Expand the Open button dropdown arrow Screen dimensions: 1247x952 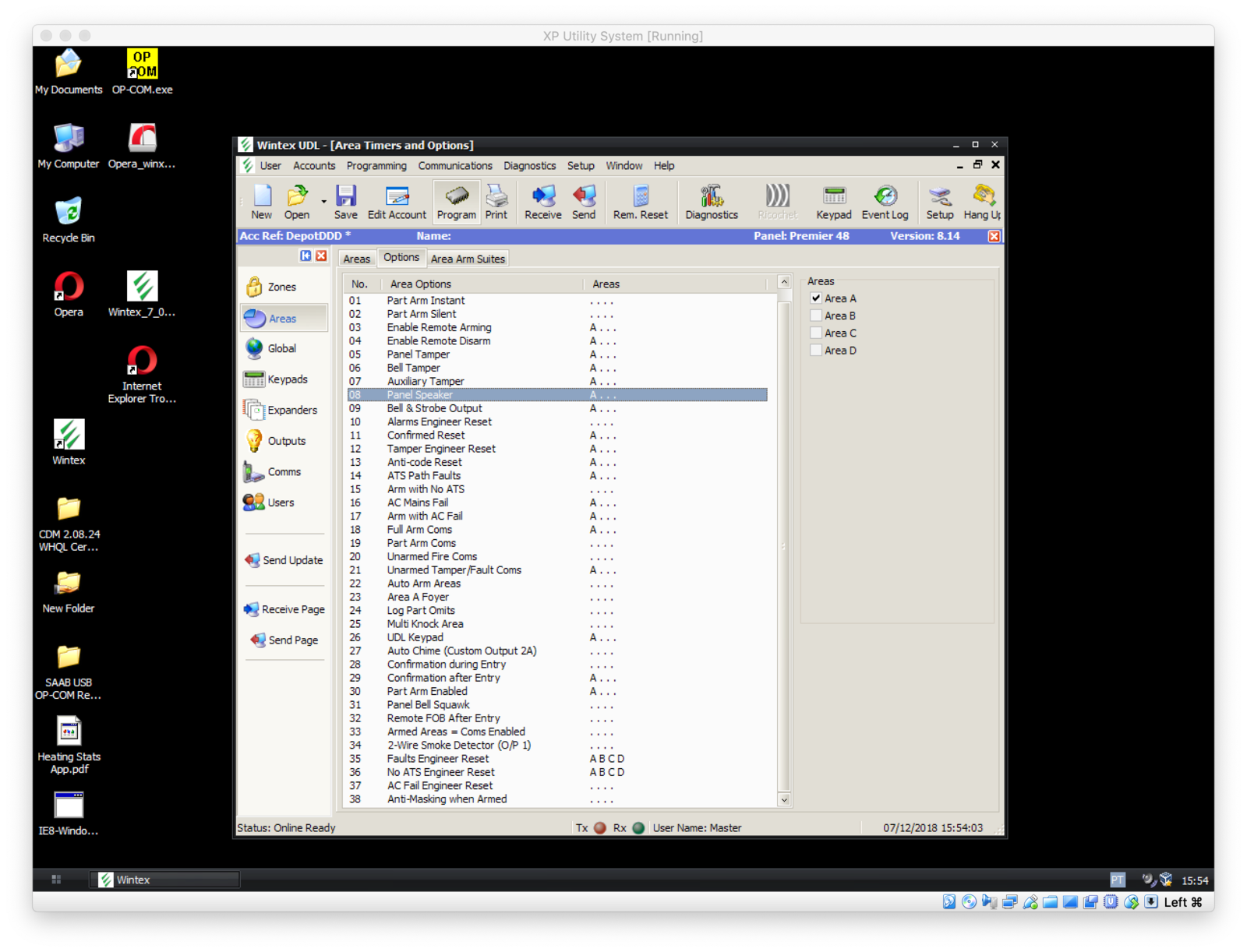click(323, 203)
